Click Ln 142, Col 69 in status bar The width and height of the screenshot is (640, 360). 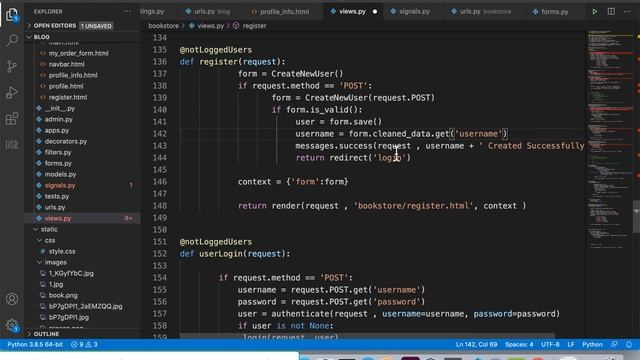pos(476,344)
